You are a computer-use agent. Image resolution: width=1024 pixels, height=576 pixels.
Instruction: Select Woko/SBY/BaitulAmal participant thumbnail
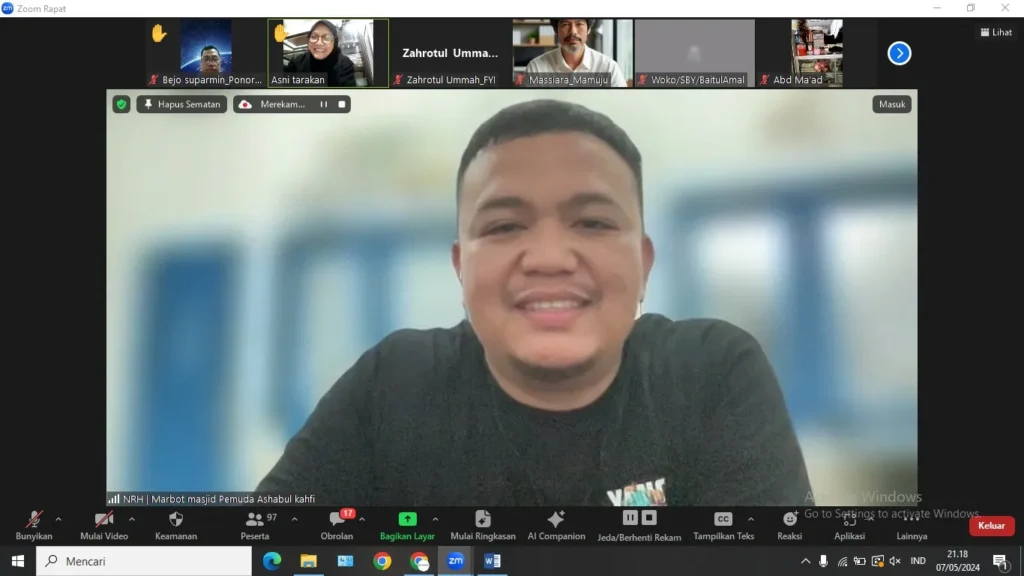695,53
